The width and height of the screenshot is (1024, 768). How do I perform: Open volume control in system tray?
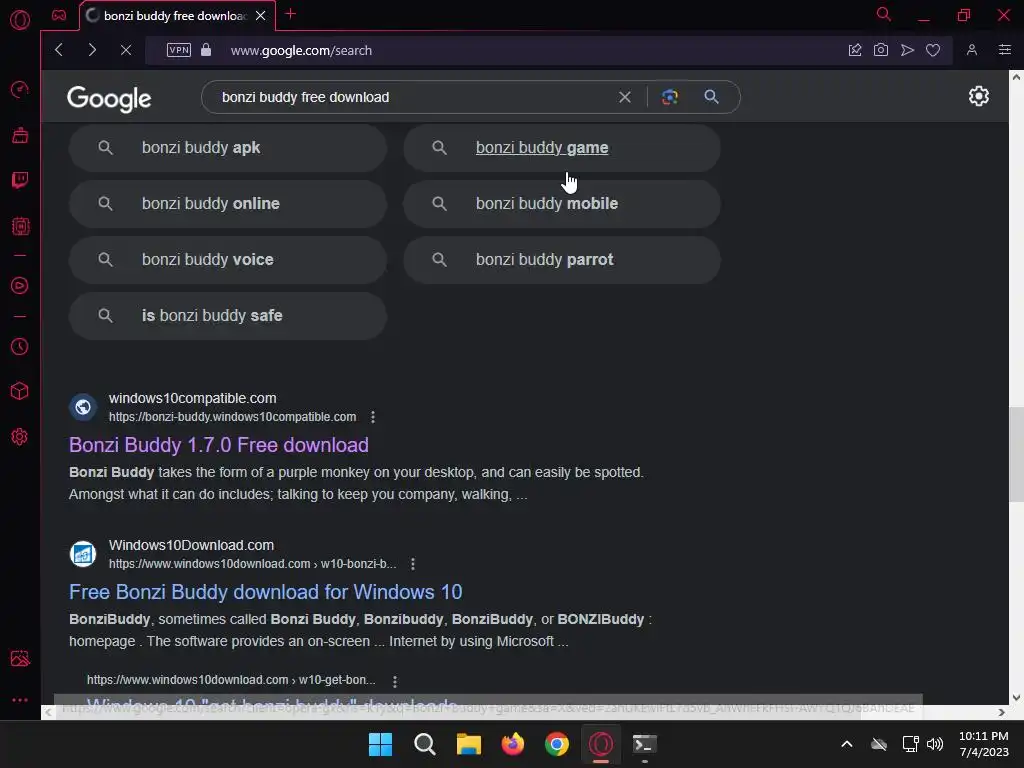pos(935,744)
